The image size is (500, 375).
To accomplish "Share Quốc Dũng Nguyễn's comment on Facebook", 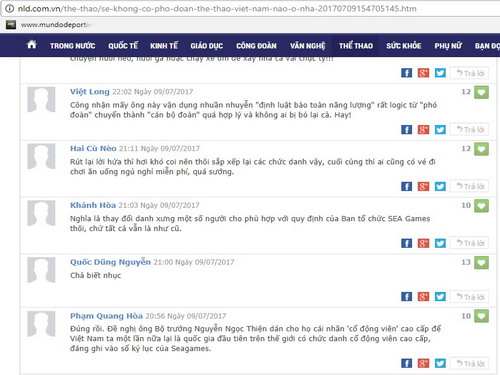I will click(x=406, y=296).
